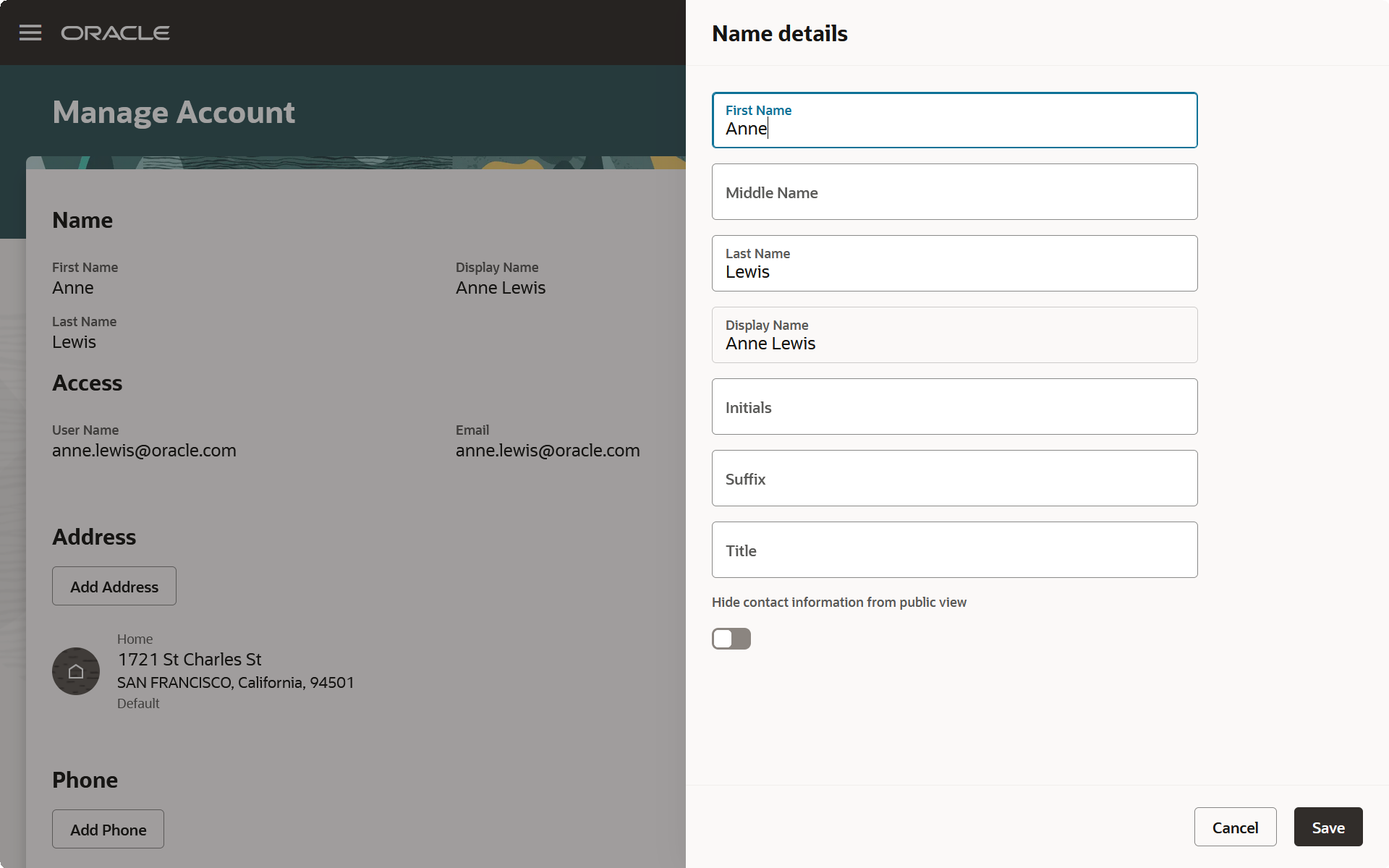Click the Default home address entry
This screenshot has height=868, width=1389.
[138, 702]
